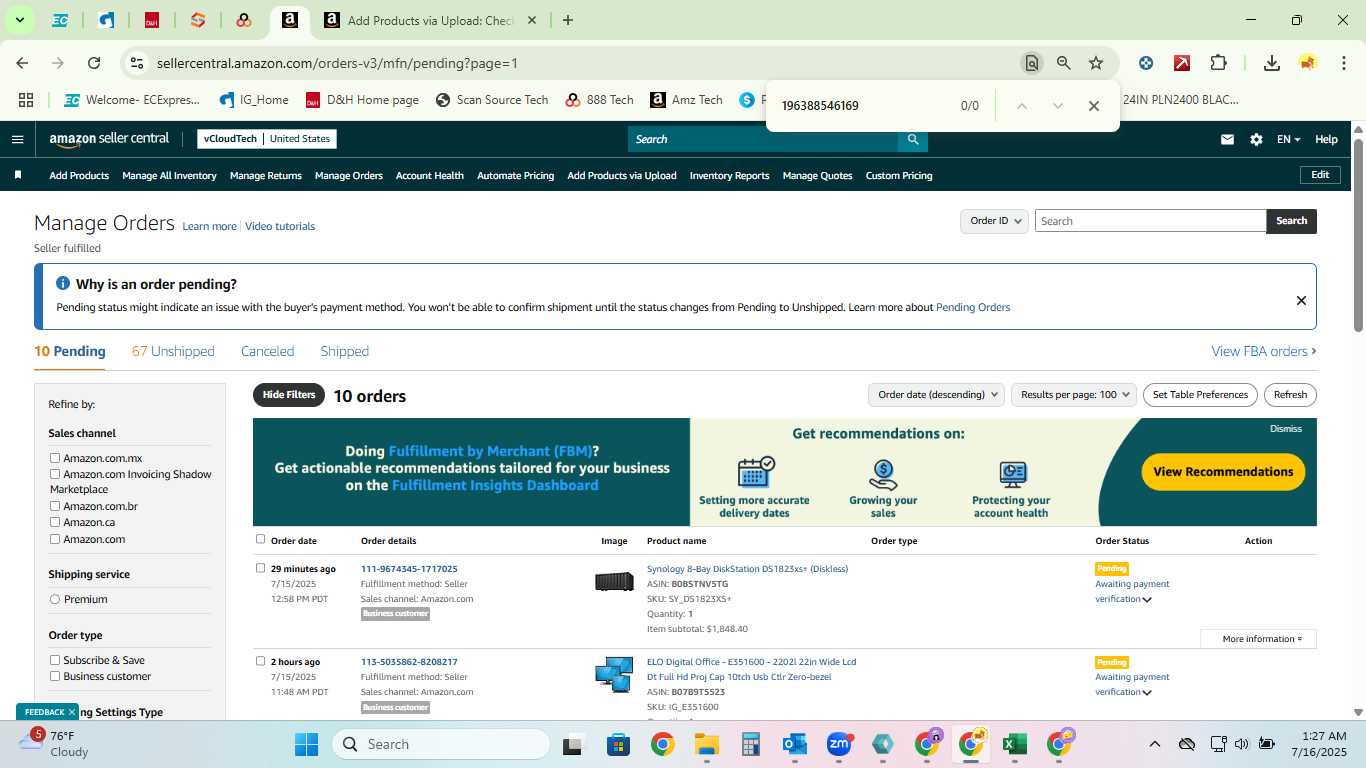
Task: Open the View FBA orders link
Action: click(x=1263, y=351)
